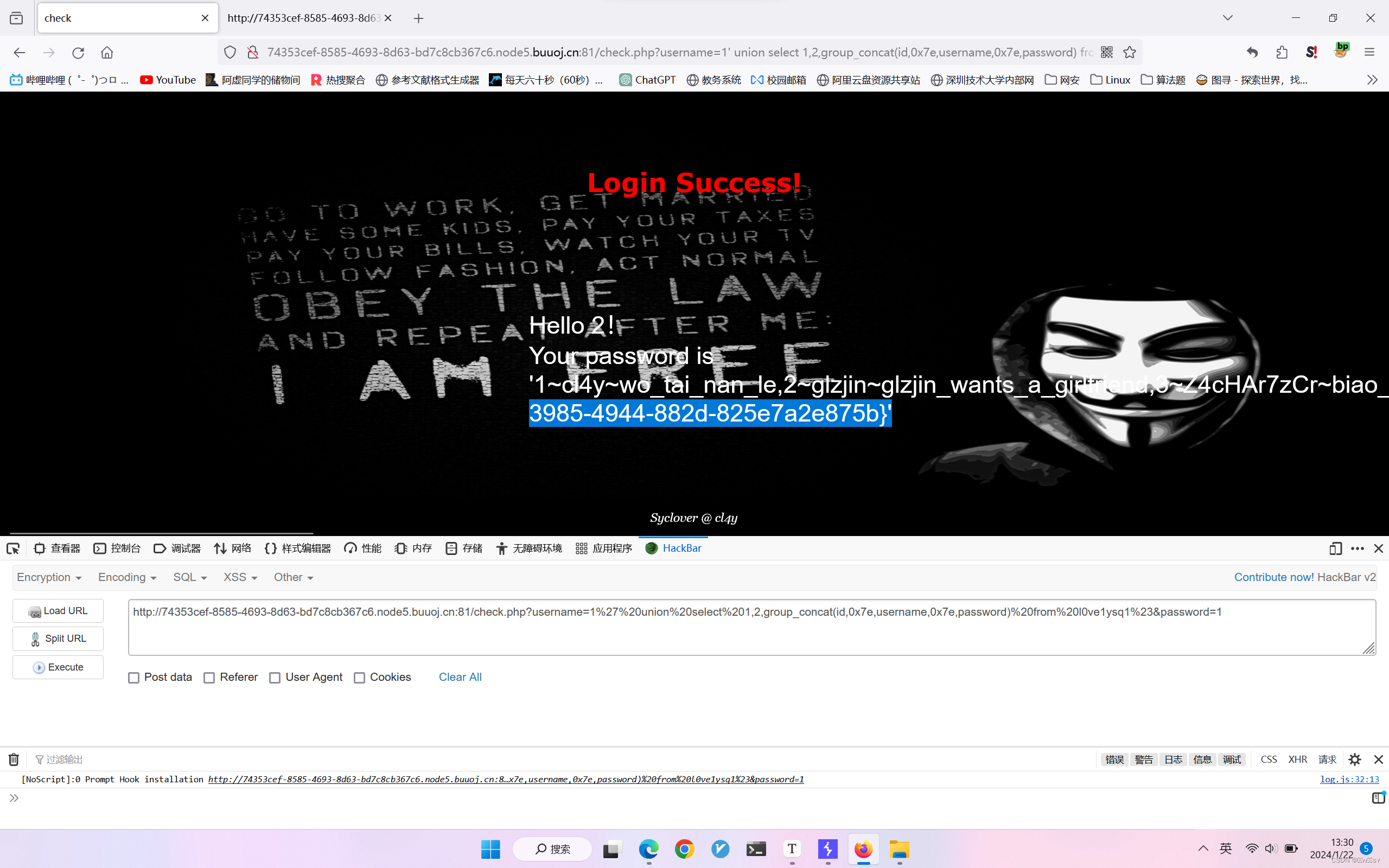Image resolution: width=1389 pixels, height=868 pixels.
Task: Enable the User Agent checkbox
Action: pos(275,678)
